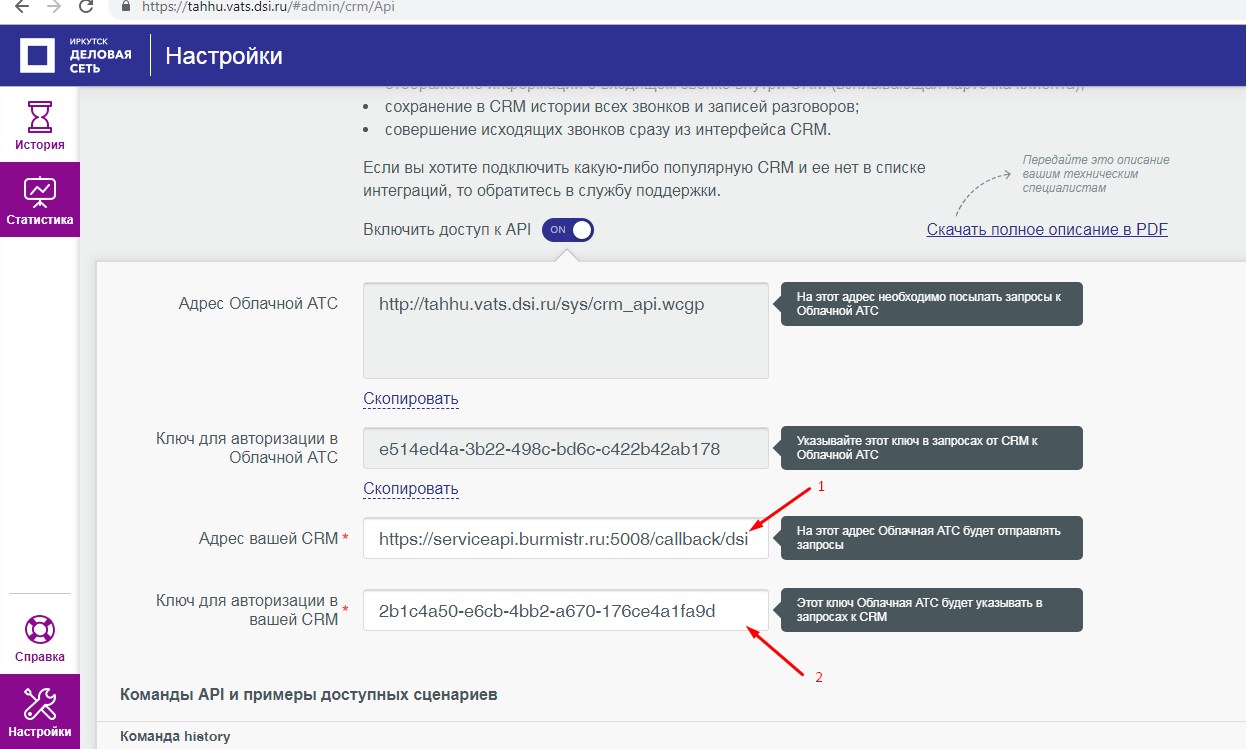Click the 'Команда history' heading

[175, 737]
